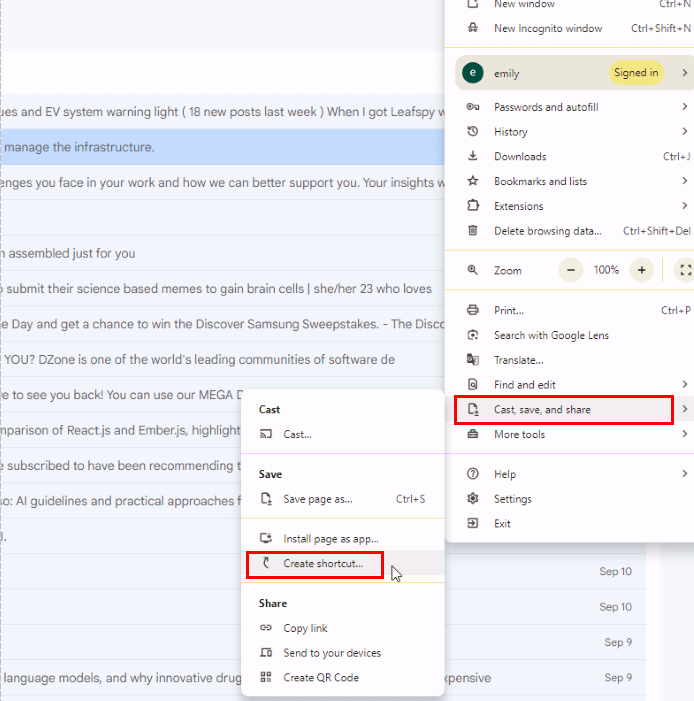Click the Install page as app icon

point(266,539)
